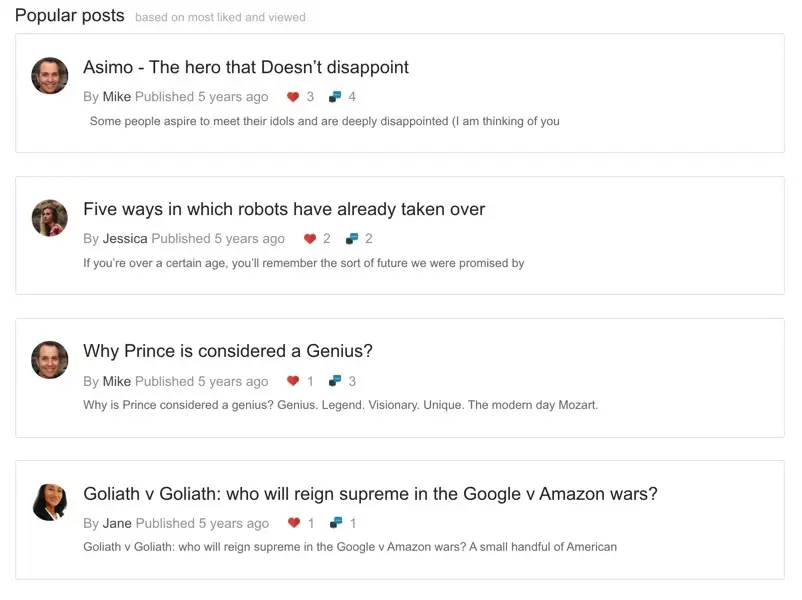This screenshot has height=600, width=802.
Task: Click the like heart on Jessica's robots post
Action: pyautogui.click(x=310, y=239)
